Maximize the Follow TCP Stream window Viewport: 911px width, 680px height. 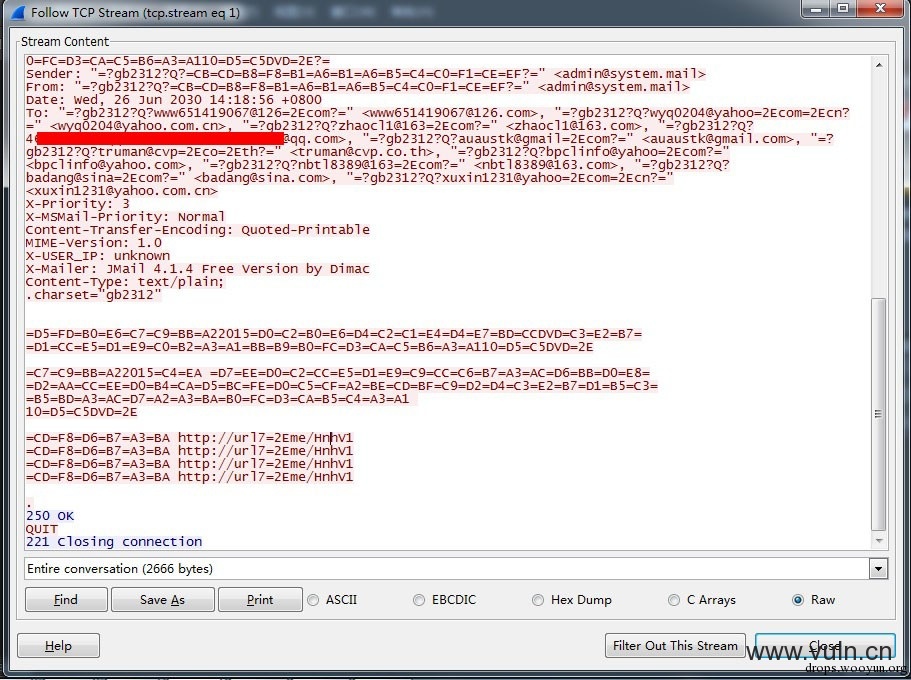click(x=842, y=8)
